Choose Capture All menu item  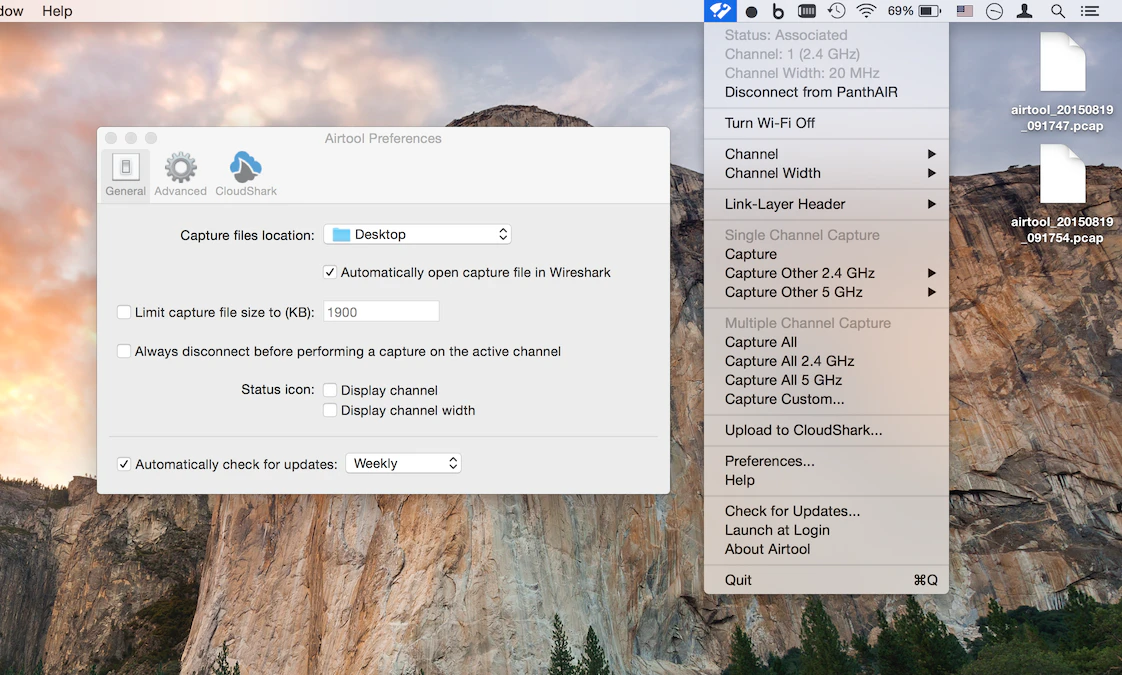click(x=826, y=342)
